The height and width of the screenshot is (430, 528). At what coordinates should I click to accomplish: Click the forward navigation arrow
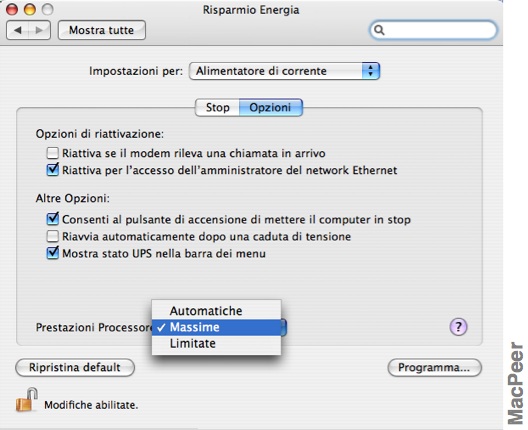click(x=39, y=30)
